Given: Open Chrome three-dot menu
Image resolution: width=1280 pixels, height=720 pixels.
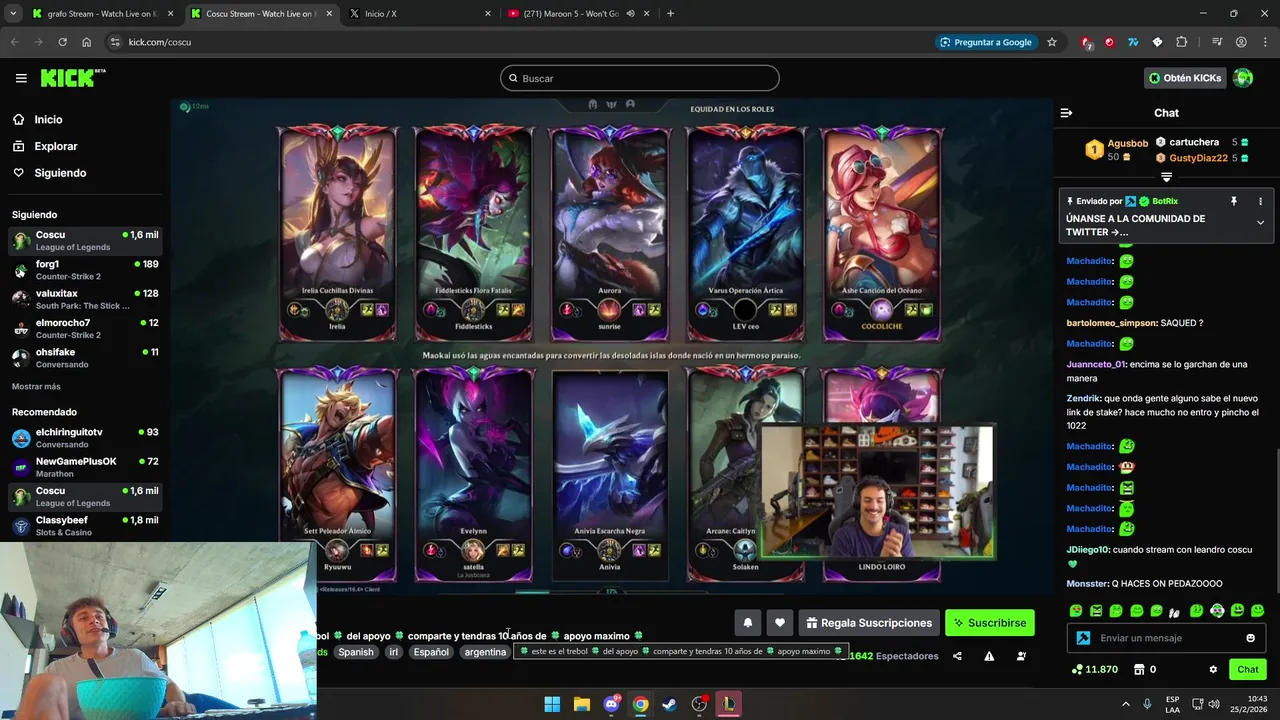Looking at the screenshot, I should [1265, 42].
